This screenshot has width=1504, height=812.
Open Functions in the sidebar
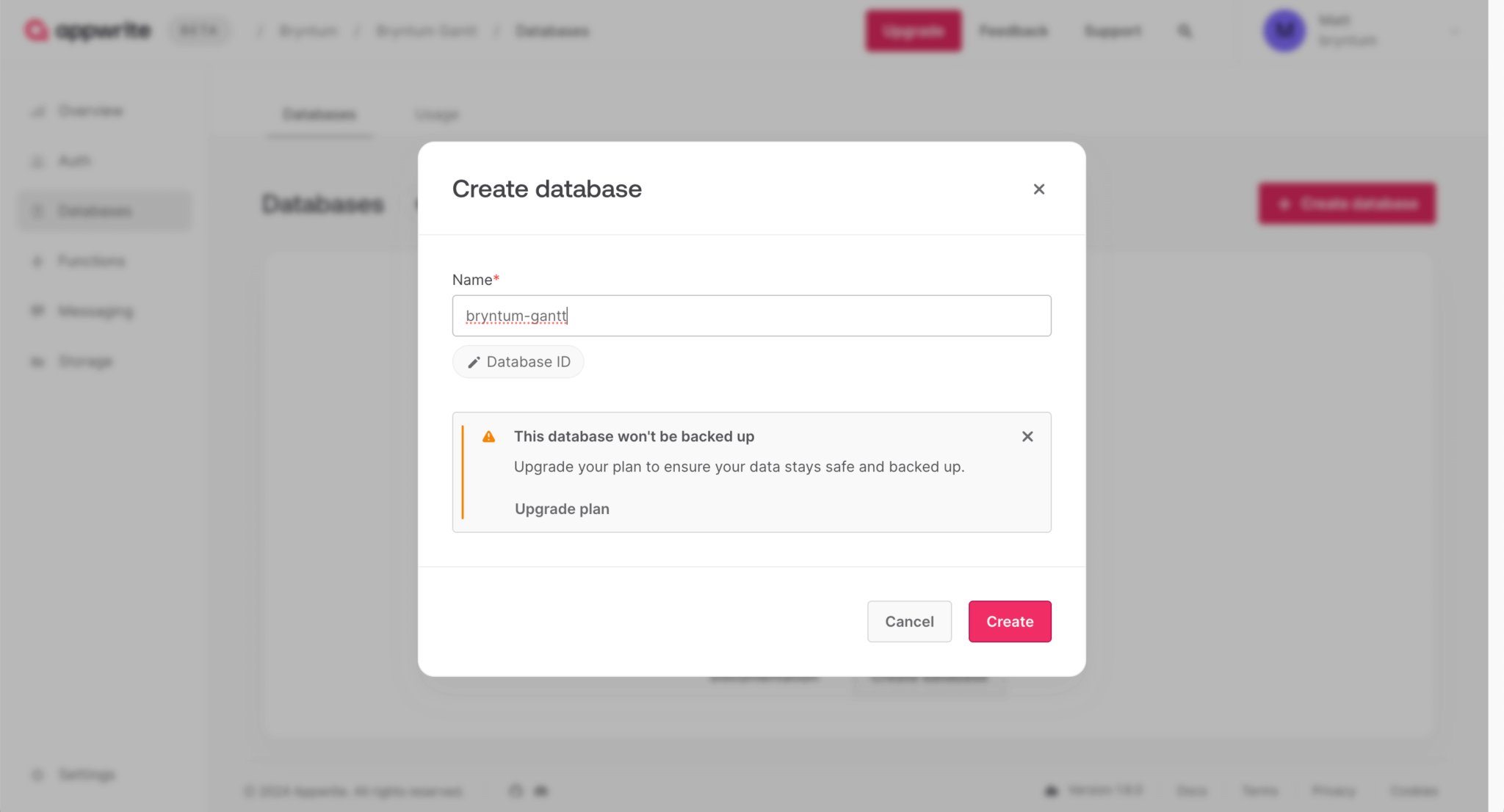point(92,261)
